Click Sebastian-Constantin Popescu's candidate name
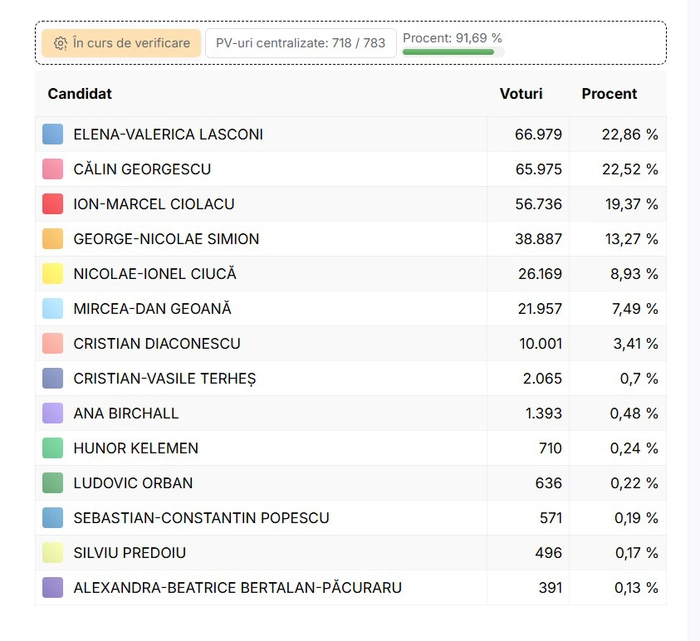 coord(201,518)
